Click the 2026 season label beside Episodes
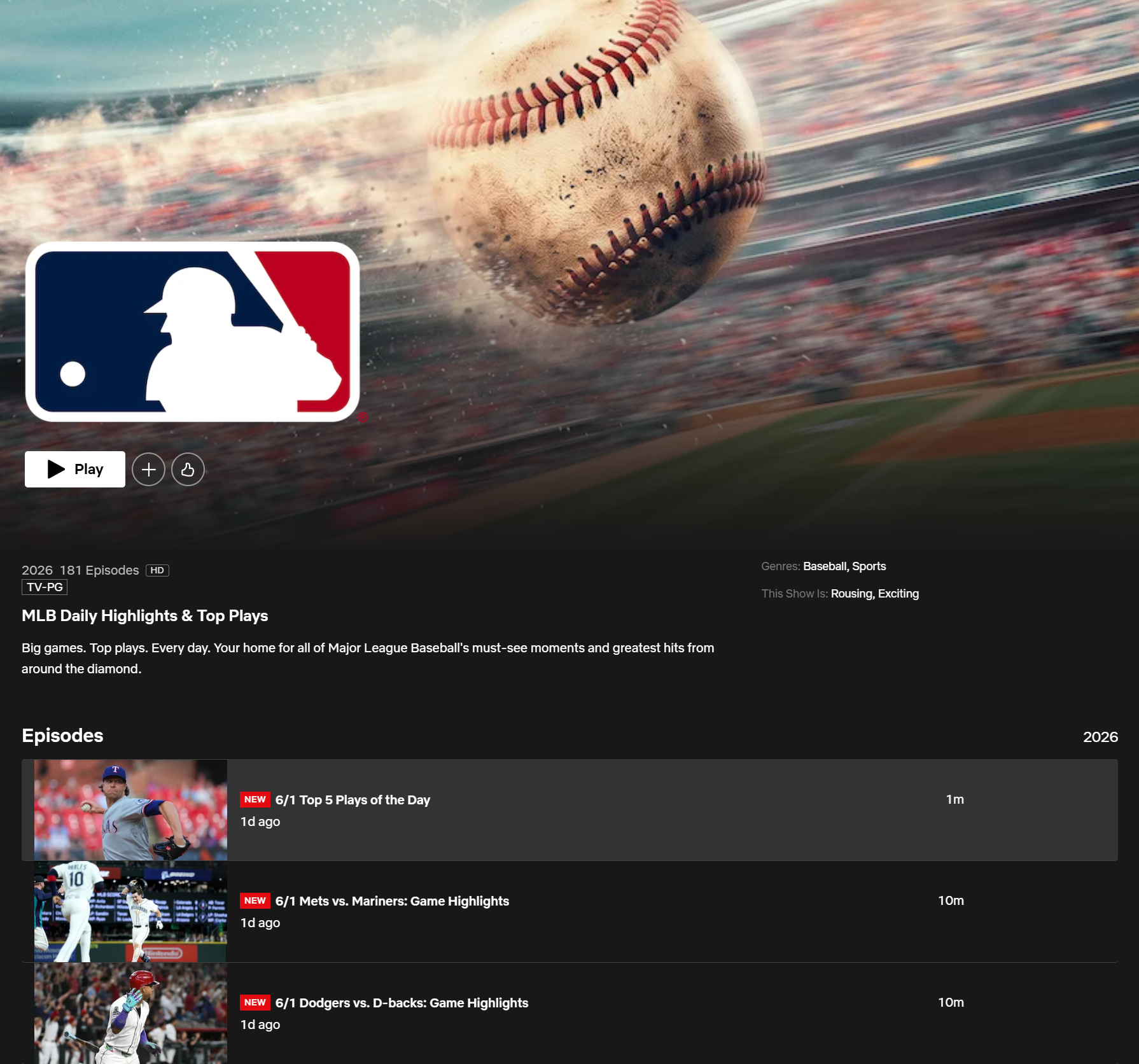The image size is (1139, 1064). (1100, 737)
